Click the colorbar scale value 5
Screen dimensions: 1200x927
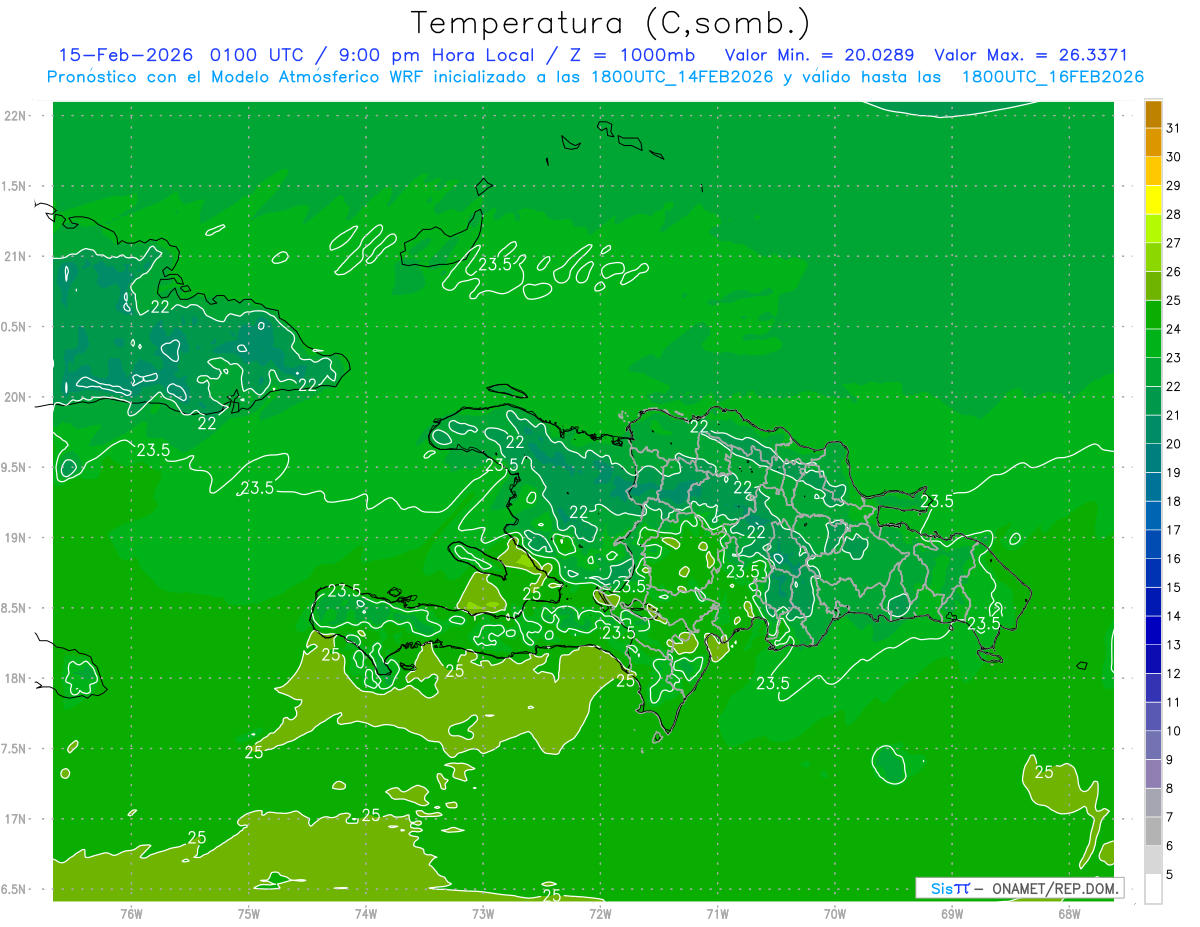pos(1170,875)
